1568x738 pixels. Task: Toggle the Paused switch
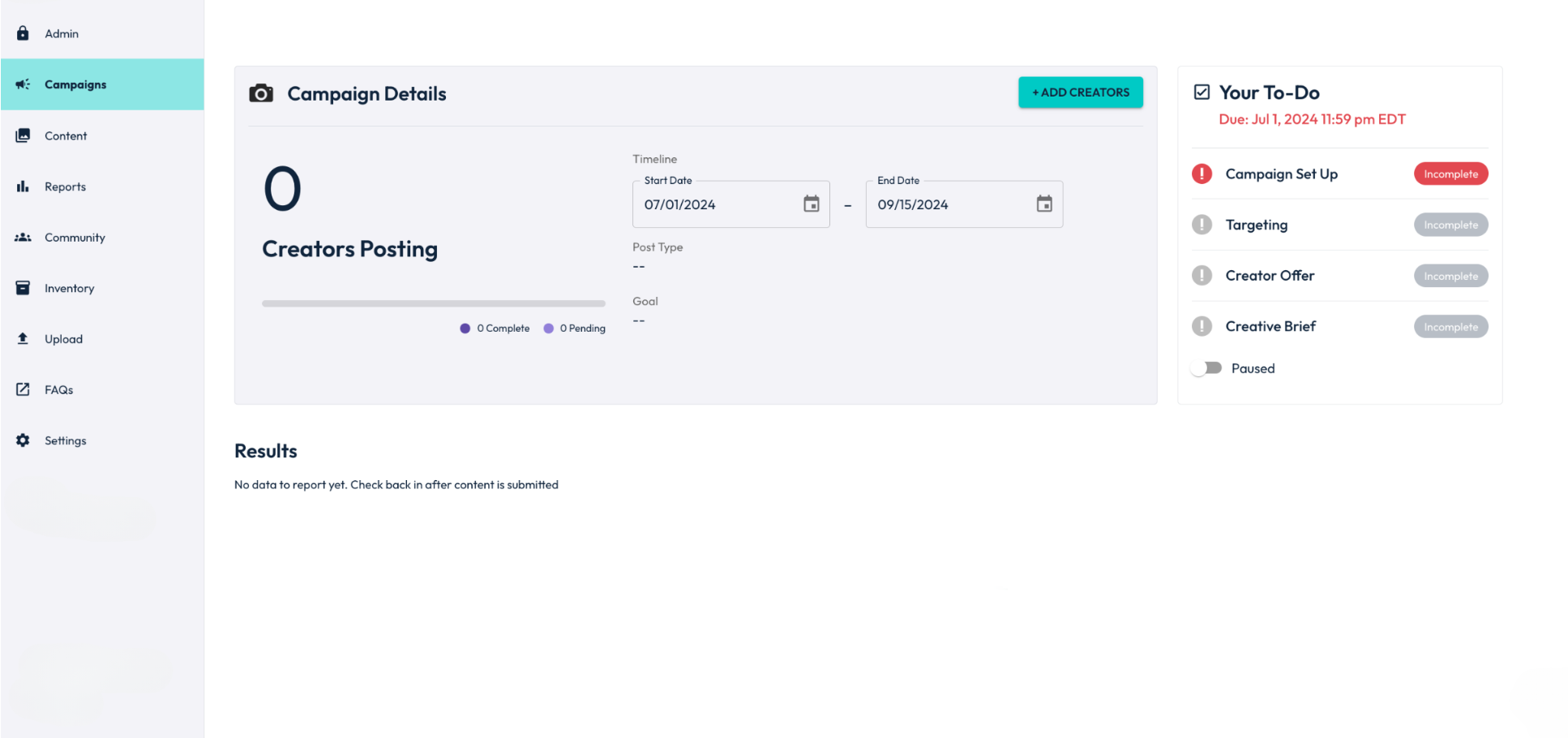1206,368
